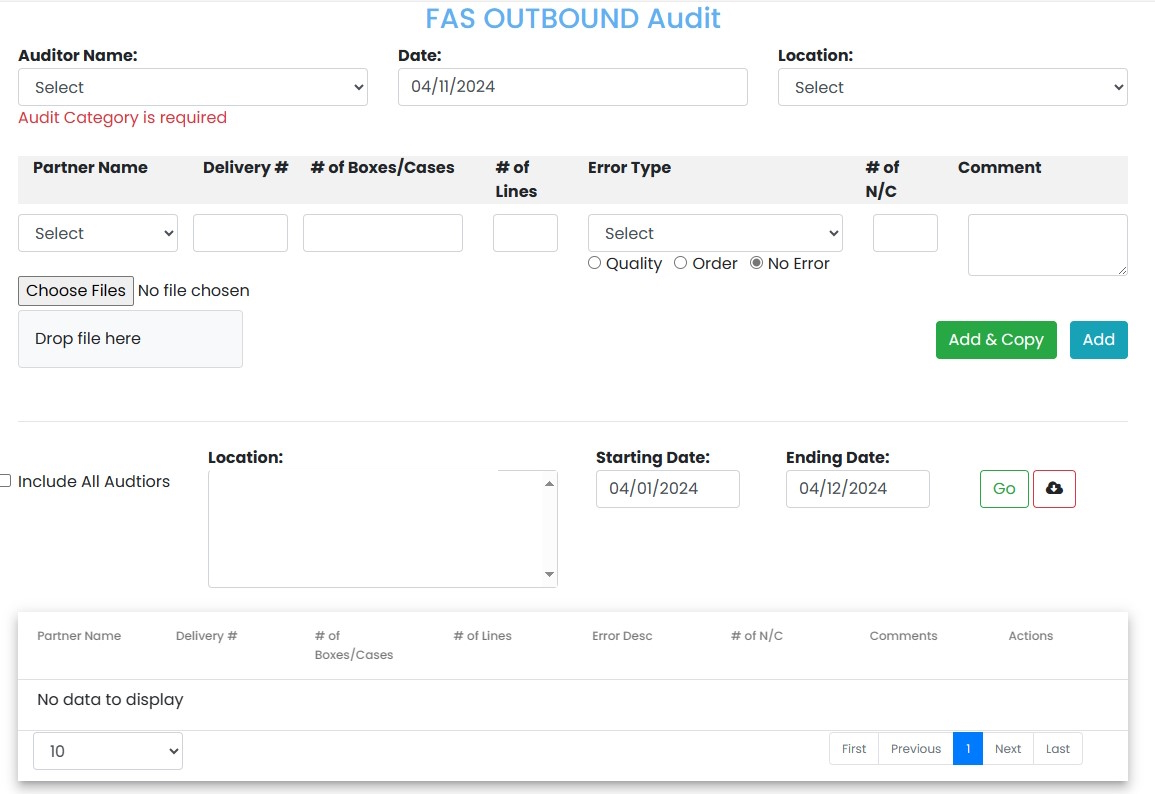This screenshot has height=794, width=1155.
Task: Select the Order error type radio button
Action: (679, 263)
